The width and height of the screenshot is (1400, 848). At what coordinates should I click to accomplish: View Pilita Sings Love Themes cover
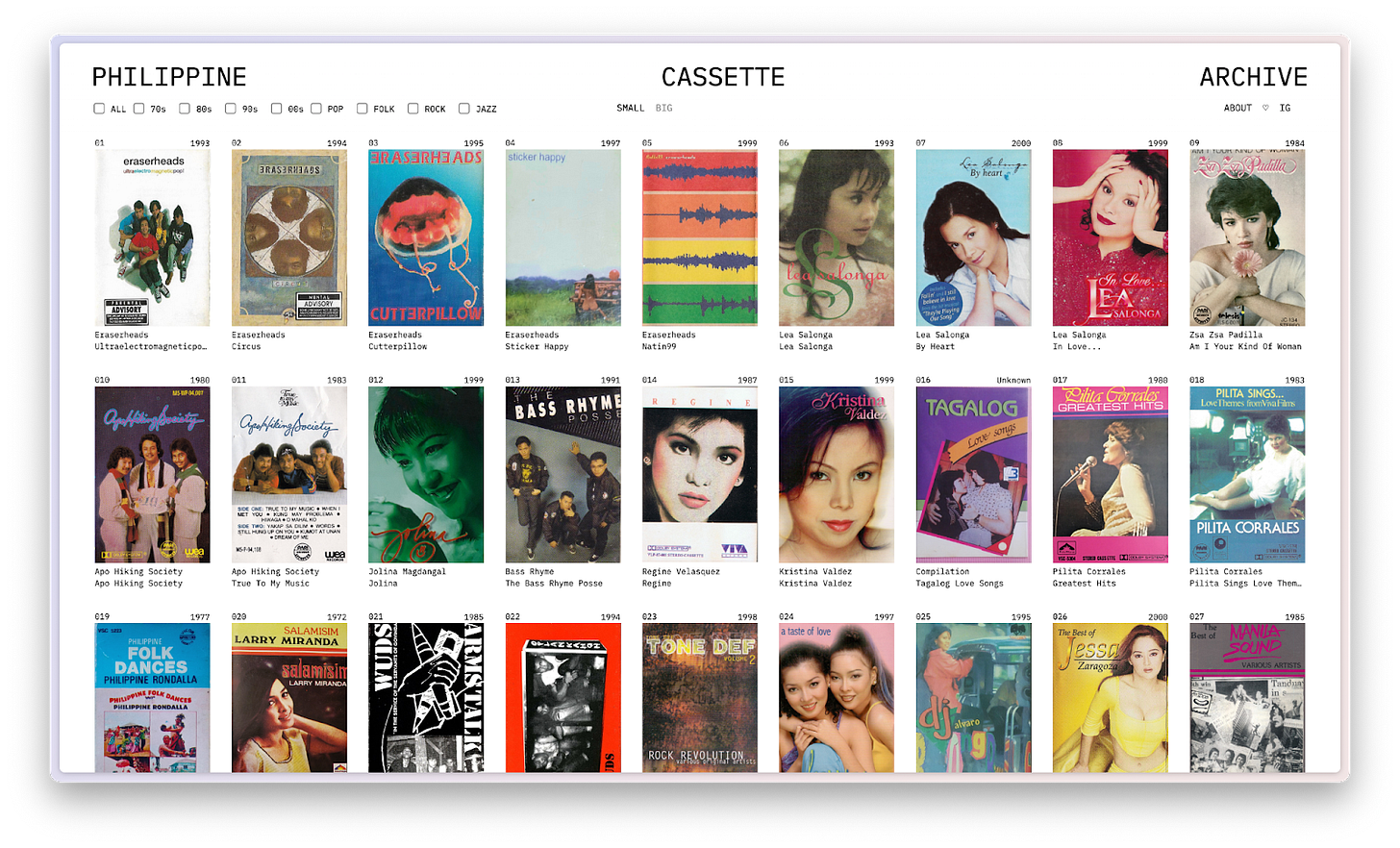coord(1247,475)
